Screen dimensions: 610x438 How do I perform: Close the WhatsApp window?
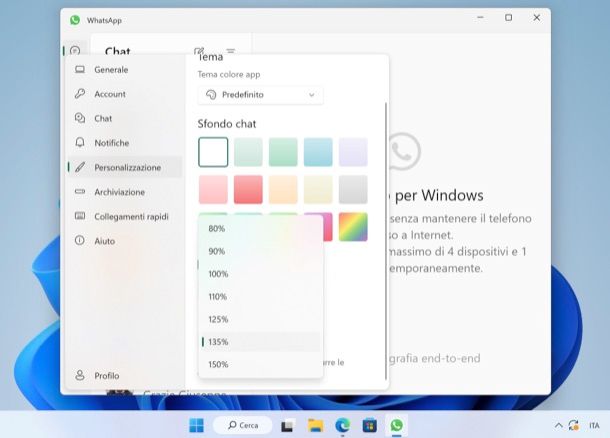pos(536,18)
